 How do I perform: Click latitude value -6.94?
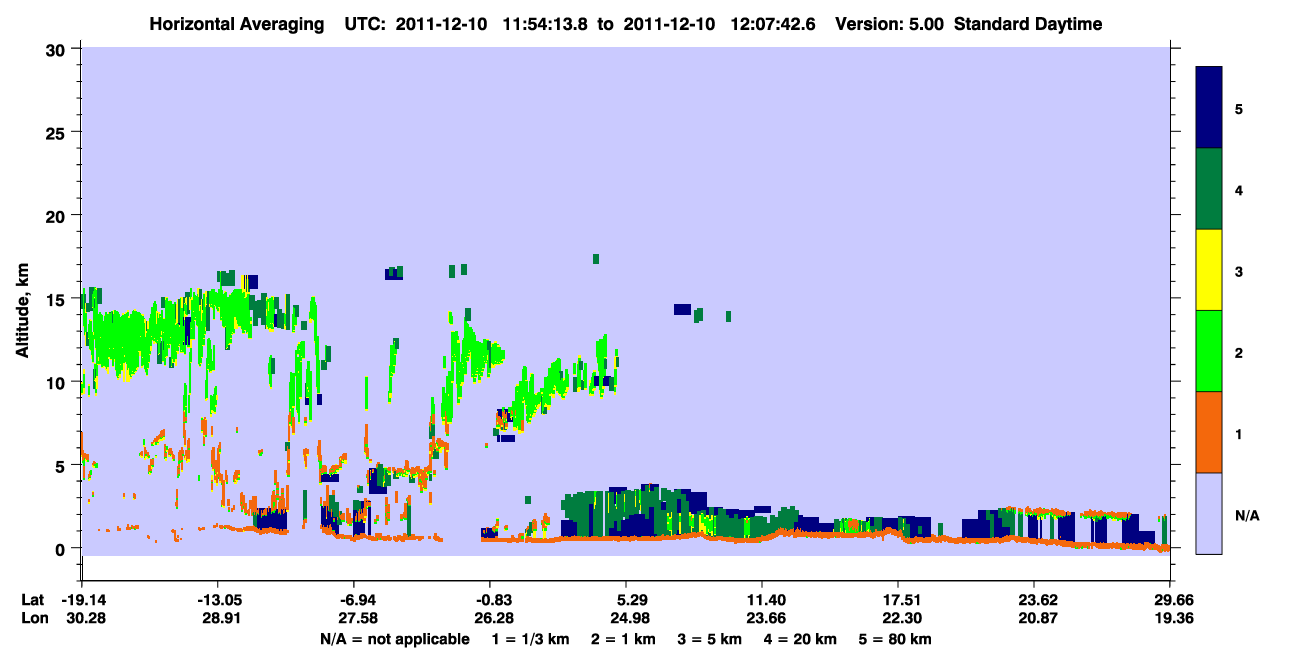coord(354,600)
